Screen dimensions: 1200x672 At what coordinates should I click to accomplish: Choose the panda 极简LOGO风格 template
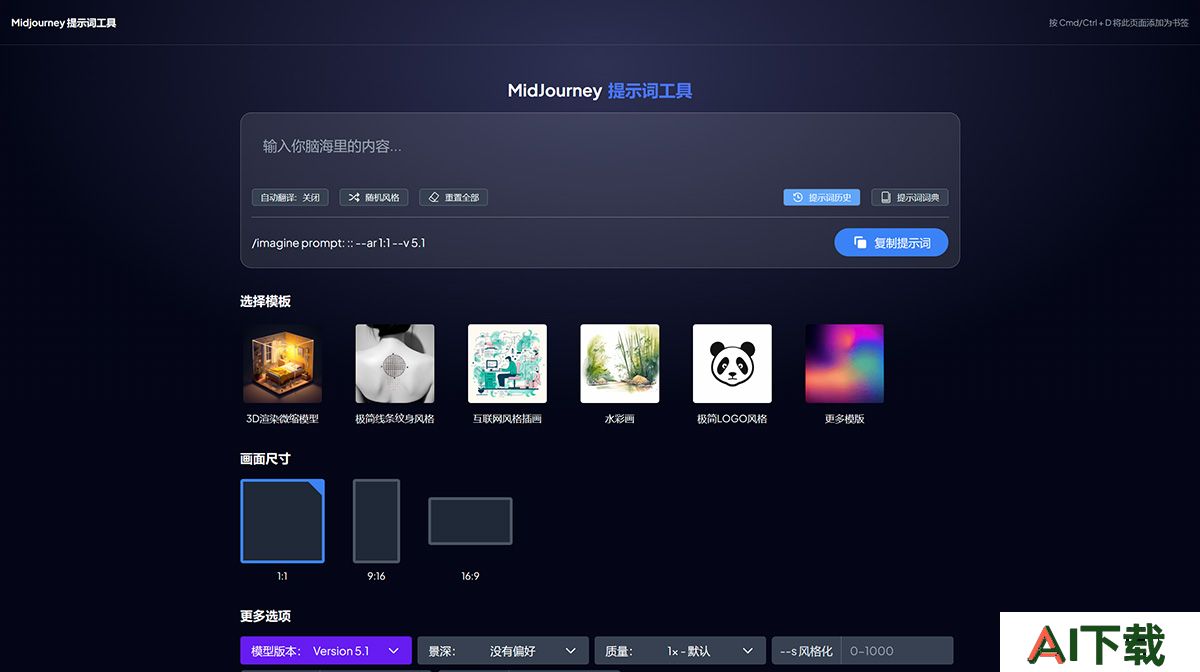[x=732, y=363]
